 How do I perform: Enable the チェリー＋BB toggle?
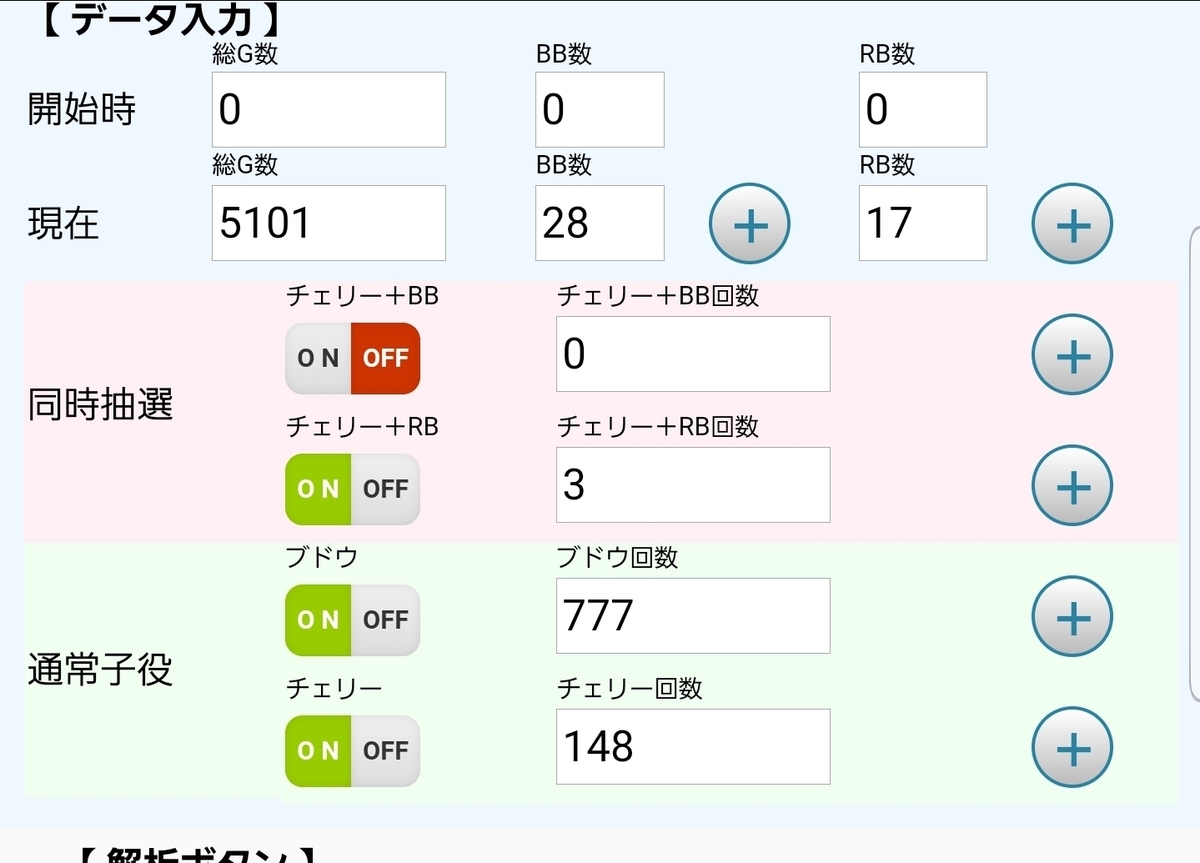tap(318, 358)
